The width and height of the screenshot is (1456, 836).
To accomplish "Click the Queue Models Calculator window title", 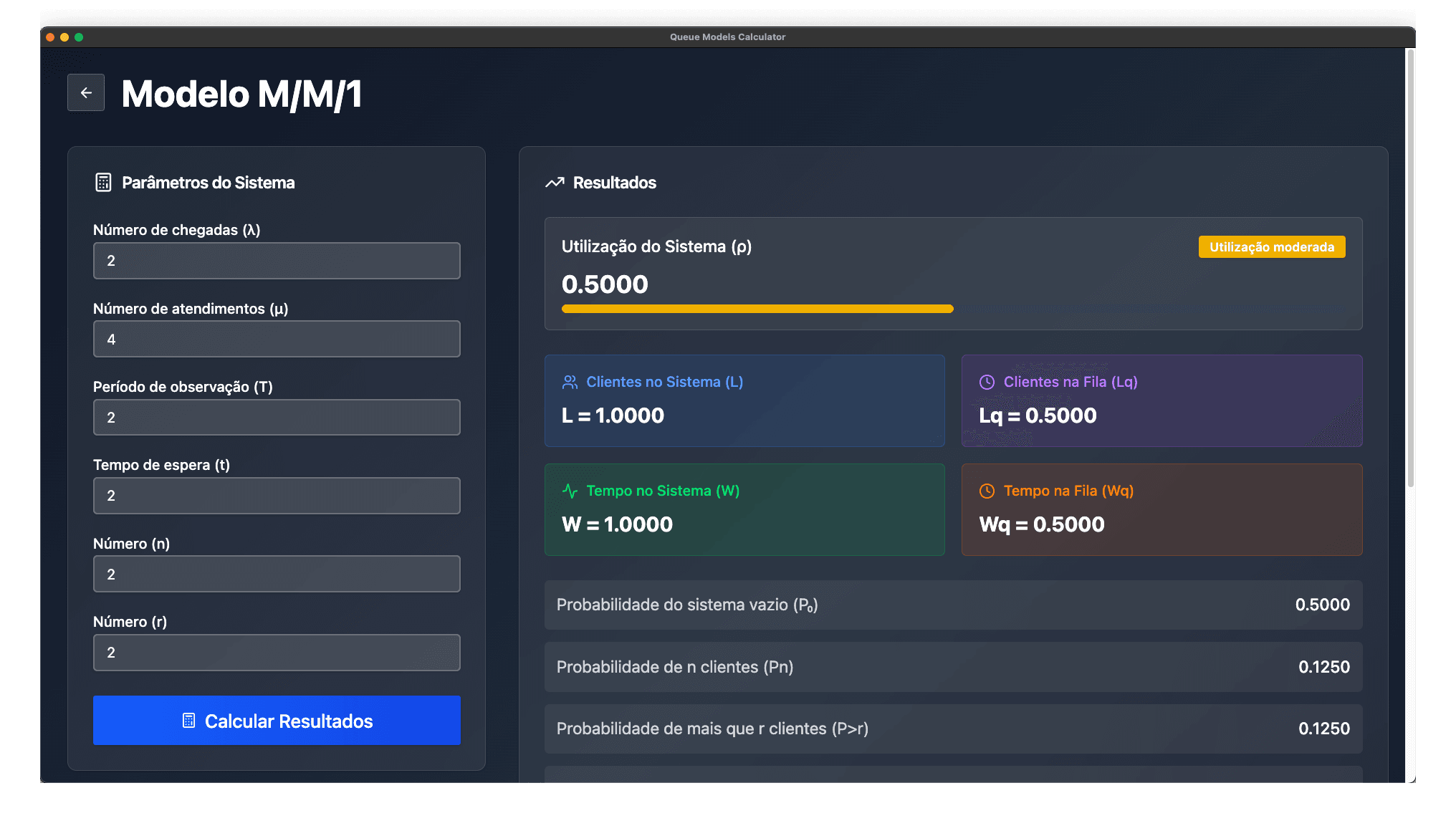I will (727, 37).
